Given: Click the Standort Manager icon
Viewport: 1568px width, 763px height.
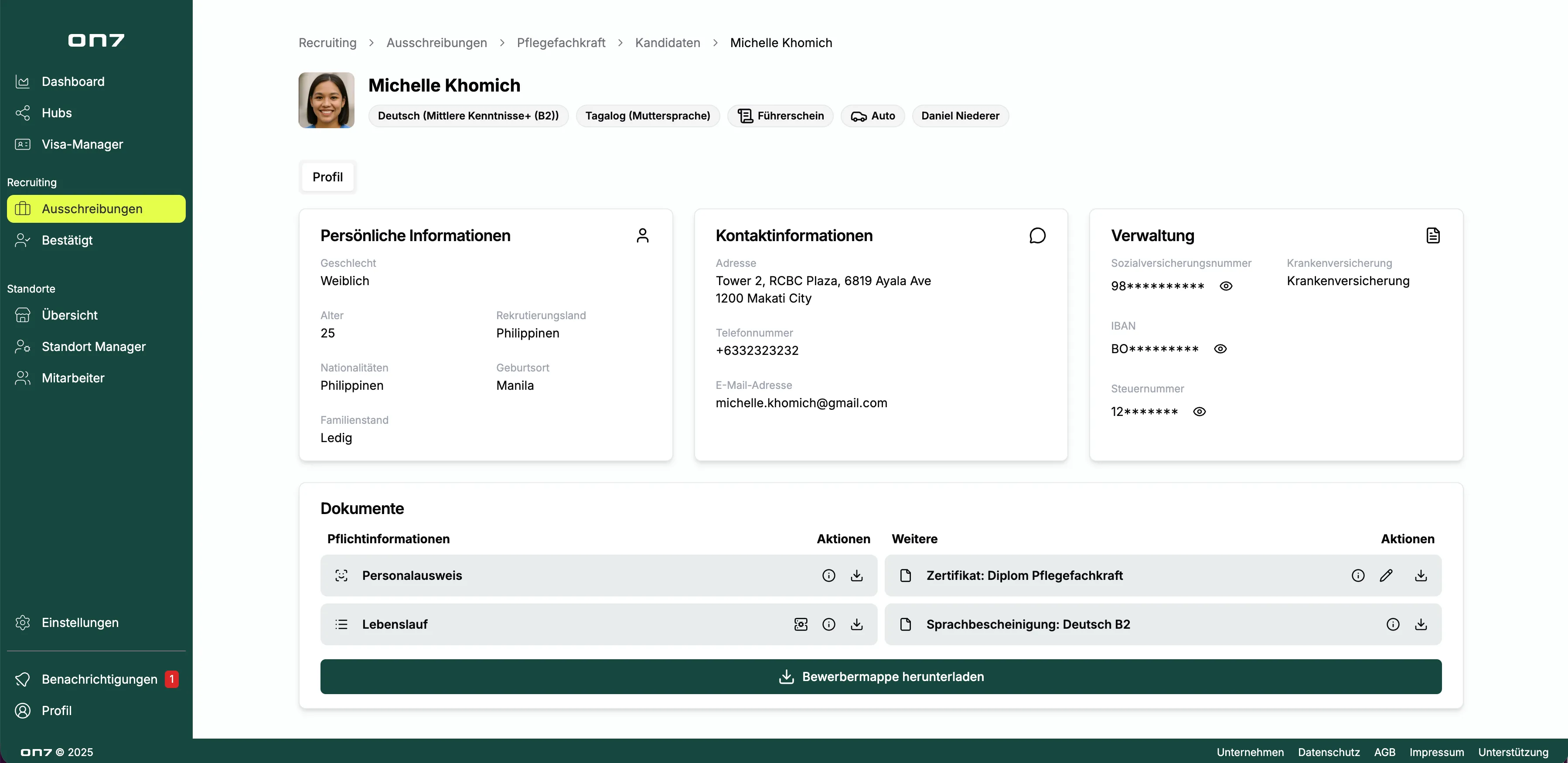Looking at the screenshot, I should (x=23, y=346).
